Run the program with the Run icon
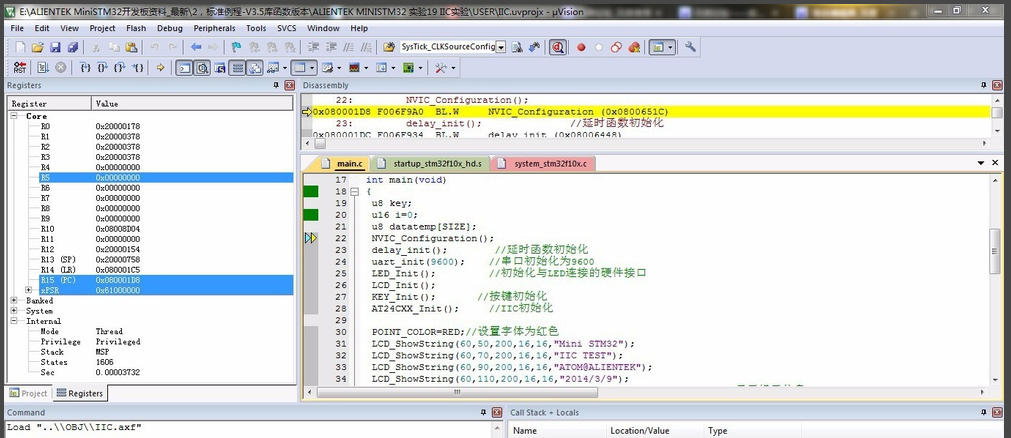This screenshot has width=1011, height=438. (x=42, y=68)
